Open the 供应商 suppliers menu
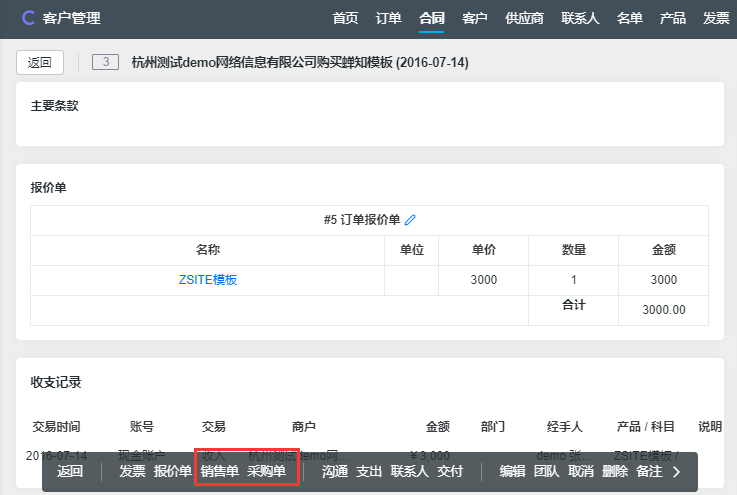Screen dimensions: 737x495 click(x=525, y=18)
